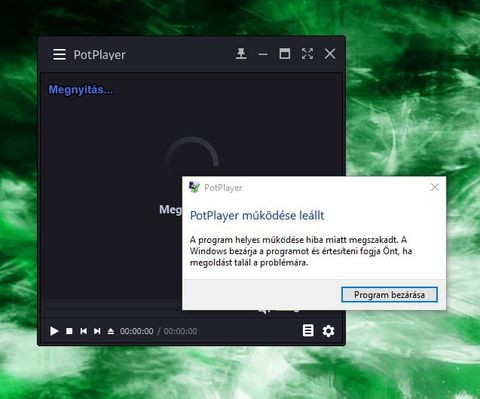Pin PotPlayer window always on top

tap(241, 54)
